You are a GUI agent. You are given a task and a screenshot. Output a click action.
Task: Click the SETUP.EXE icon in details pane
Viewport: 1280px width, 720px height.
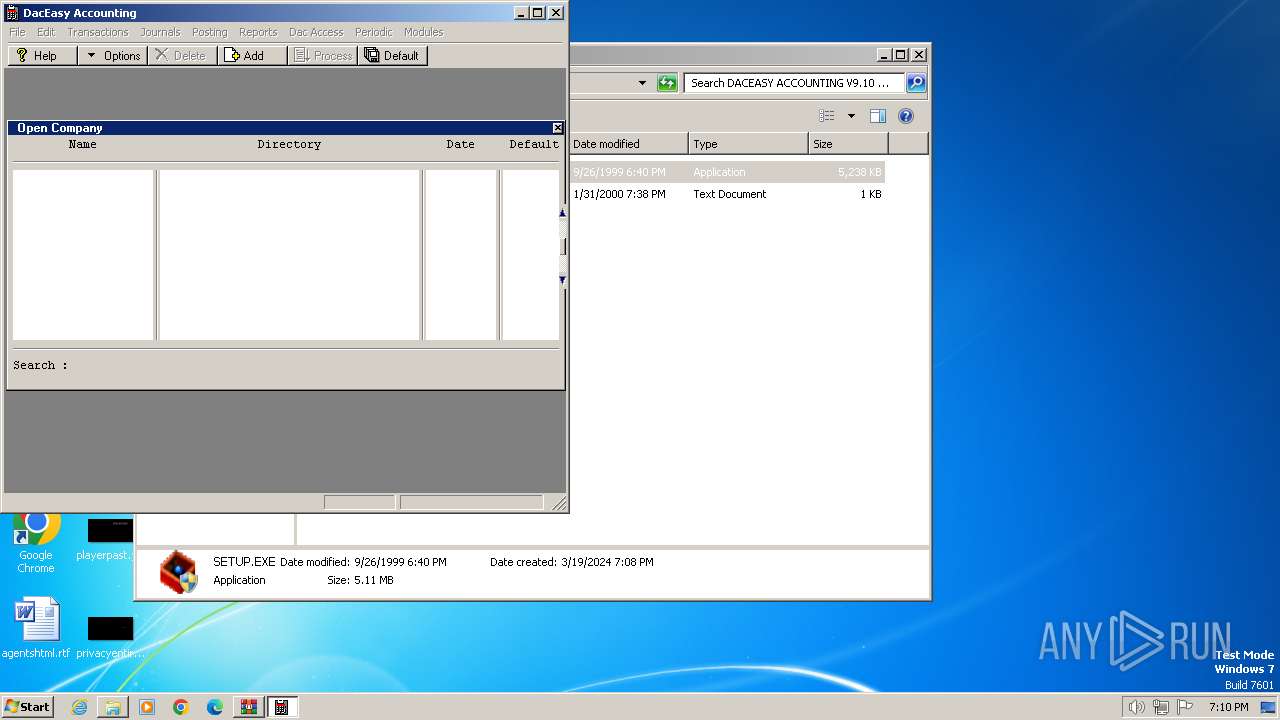(x=178, y=571)
